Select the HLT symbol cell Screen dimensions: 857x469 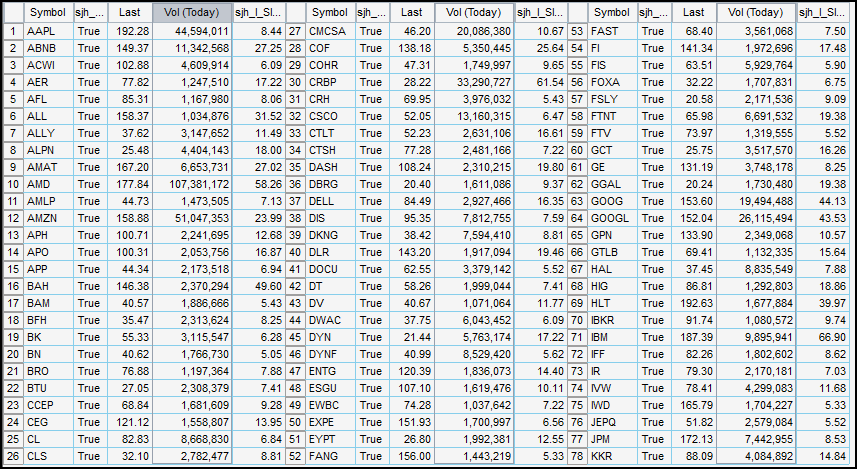pos(612,303)
